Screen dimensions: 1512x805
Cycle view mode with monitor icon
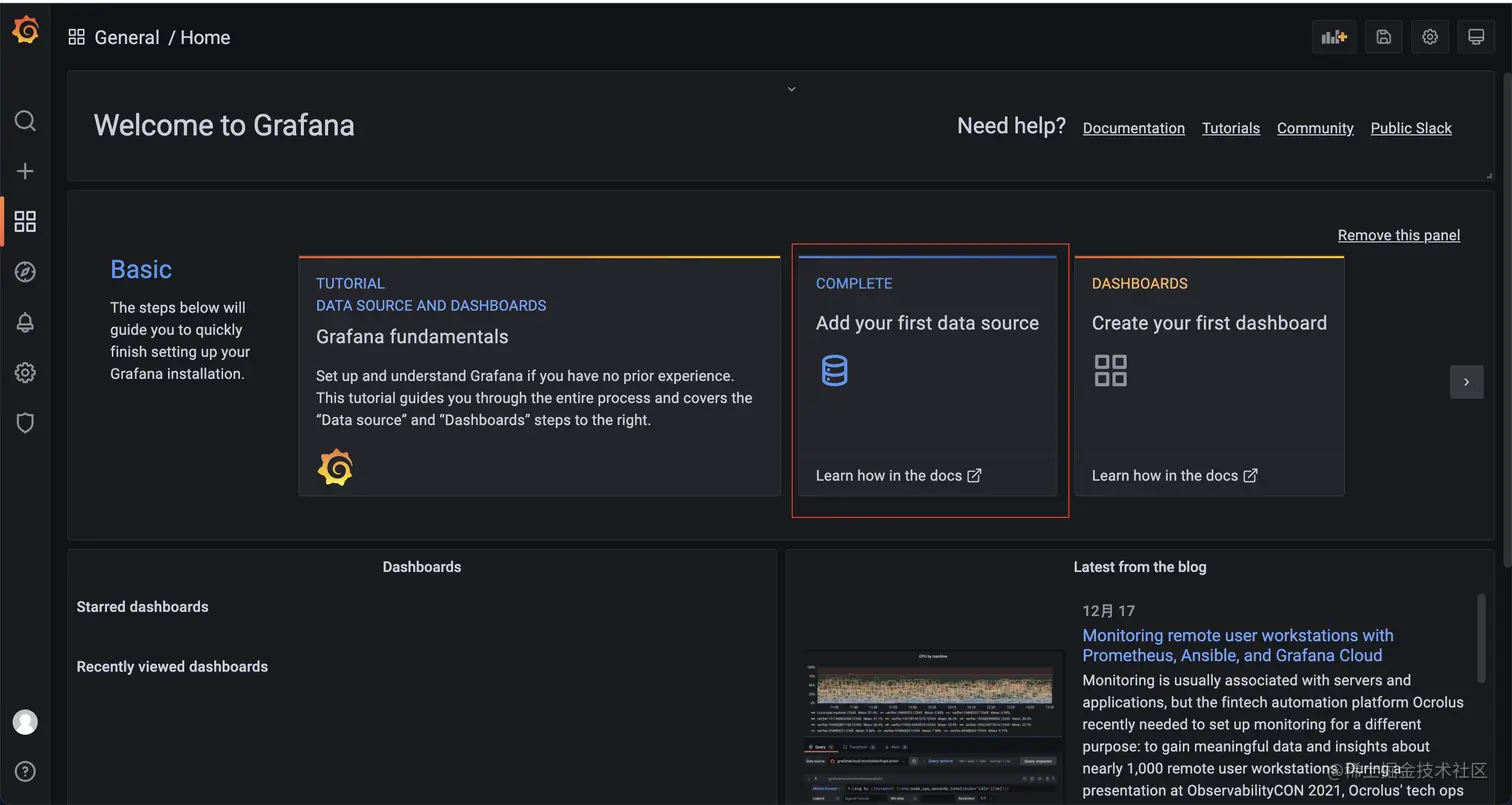(1476, 37)
